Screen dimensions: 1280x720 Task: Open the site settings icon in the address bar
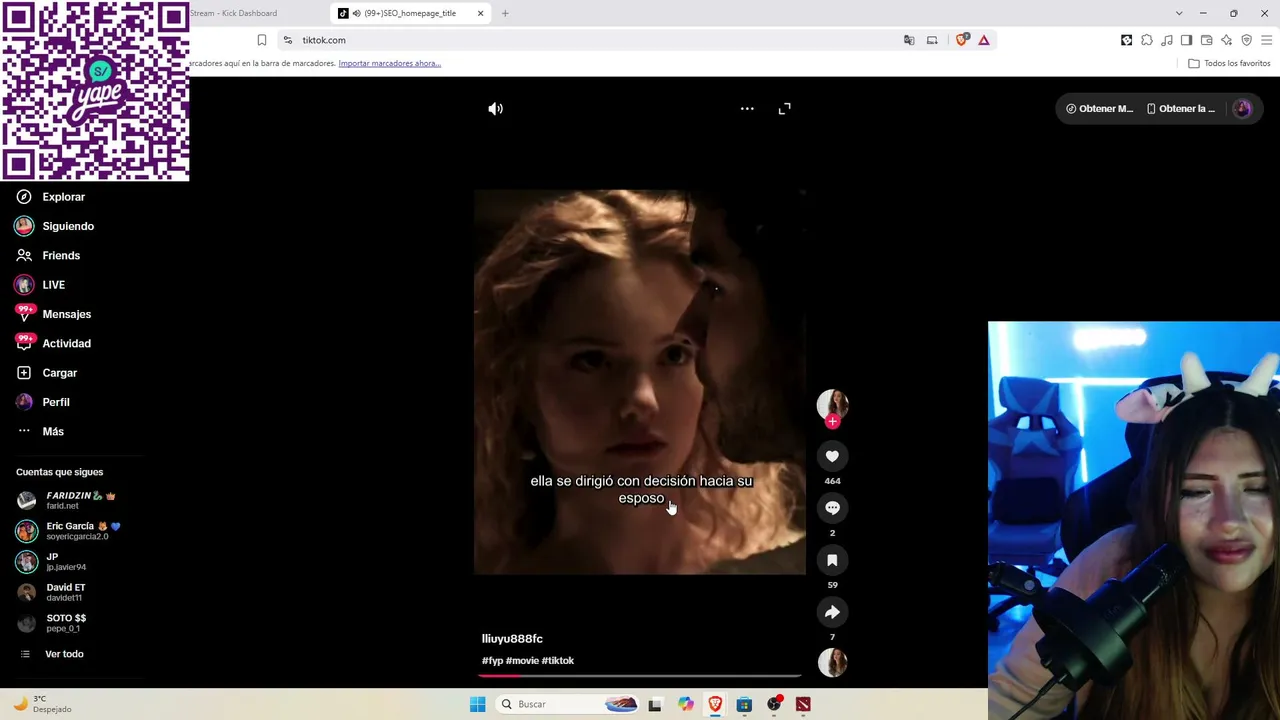coord(287,40)
